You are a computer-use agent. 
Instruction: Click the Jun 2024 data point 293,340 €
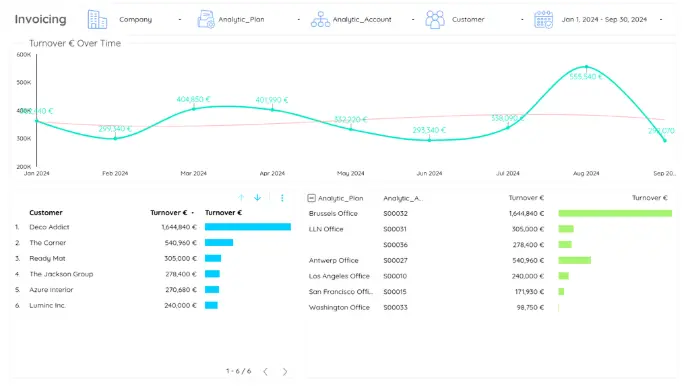tap(429, 140)
